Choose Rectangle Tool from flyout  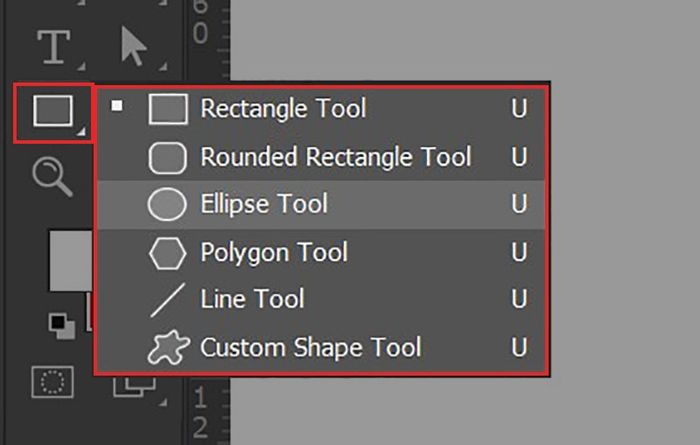283,108
